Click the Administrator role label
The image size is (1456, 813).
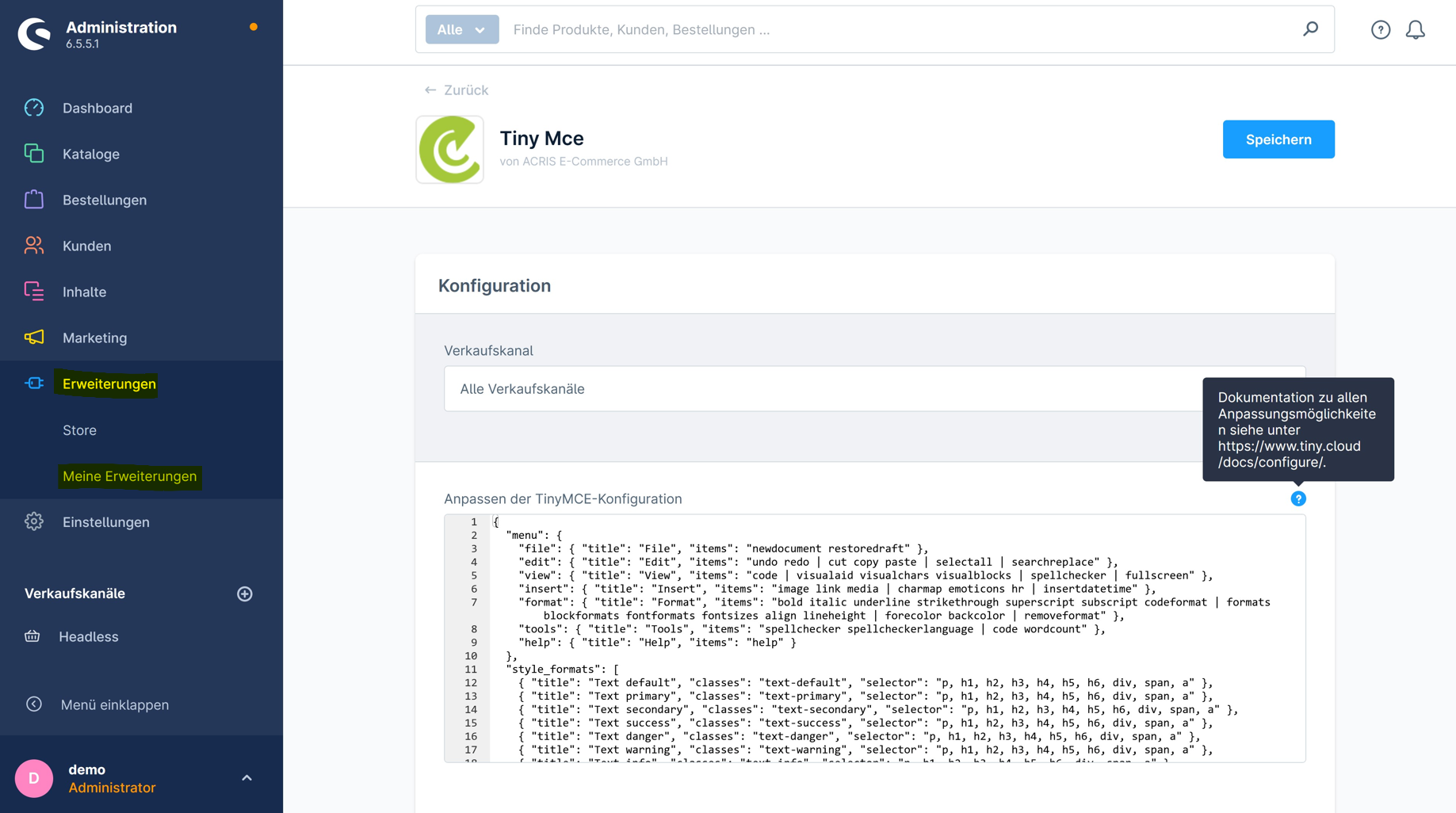click(x=112, y=788)
